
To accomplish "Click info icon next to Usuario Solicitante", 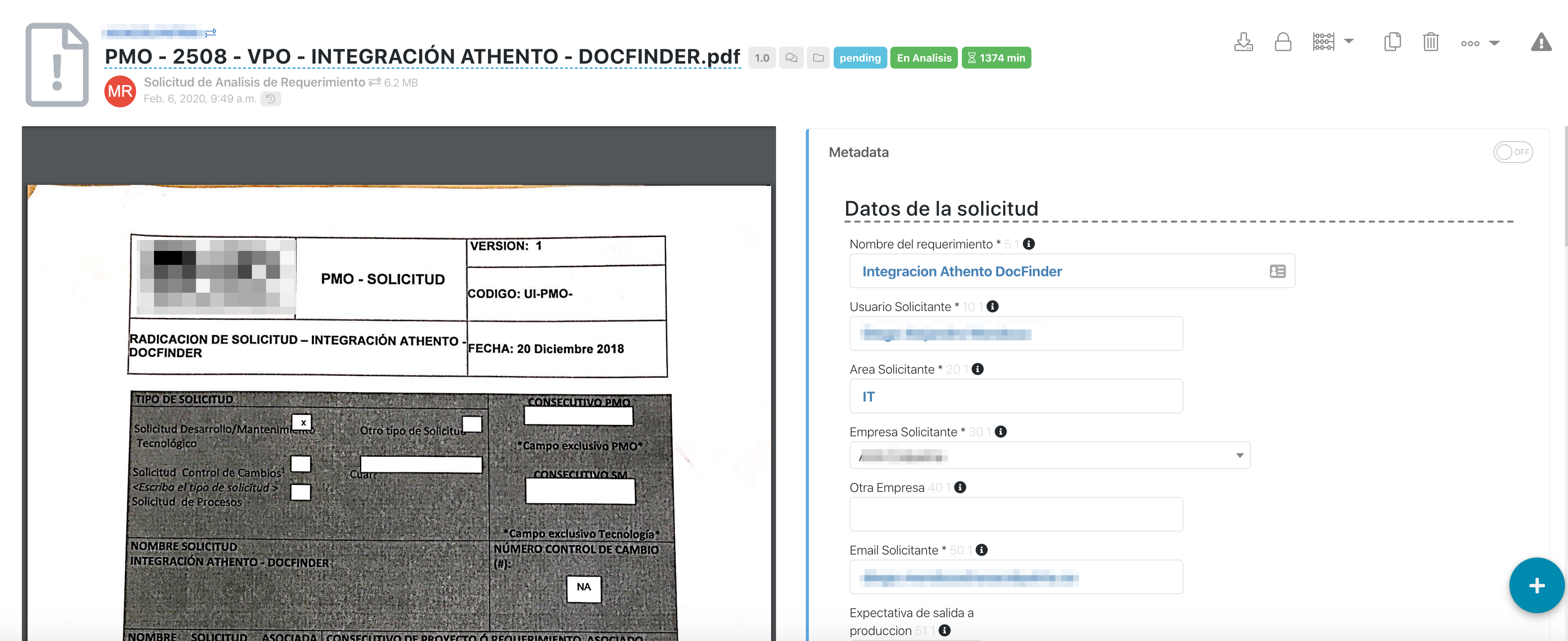I will tap(992, 306).
